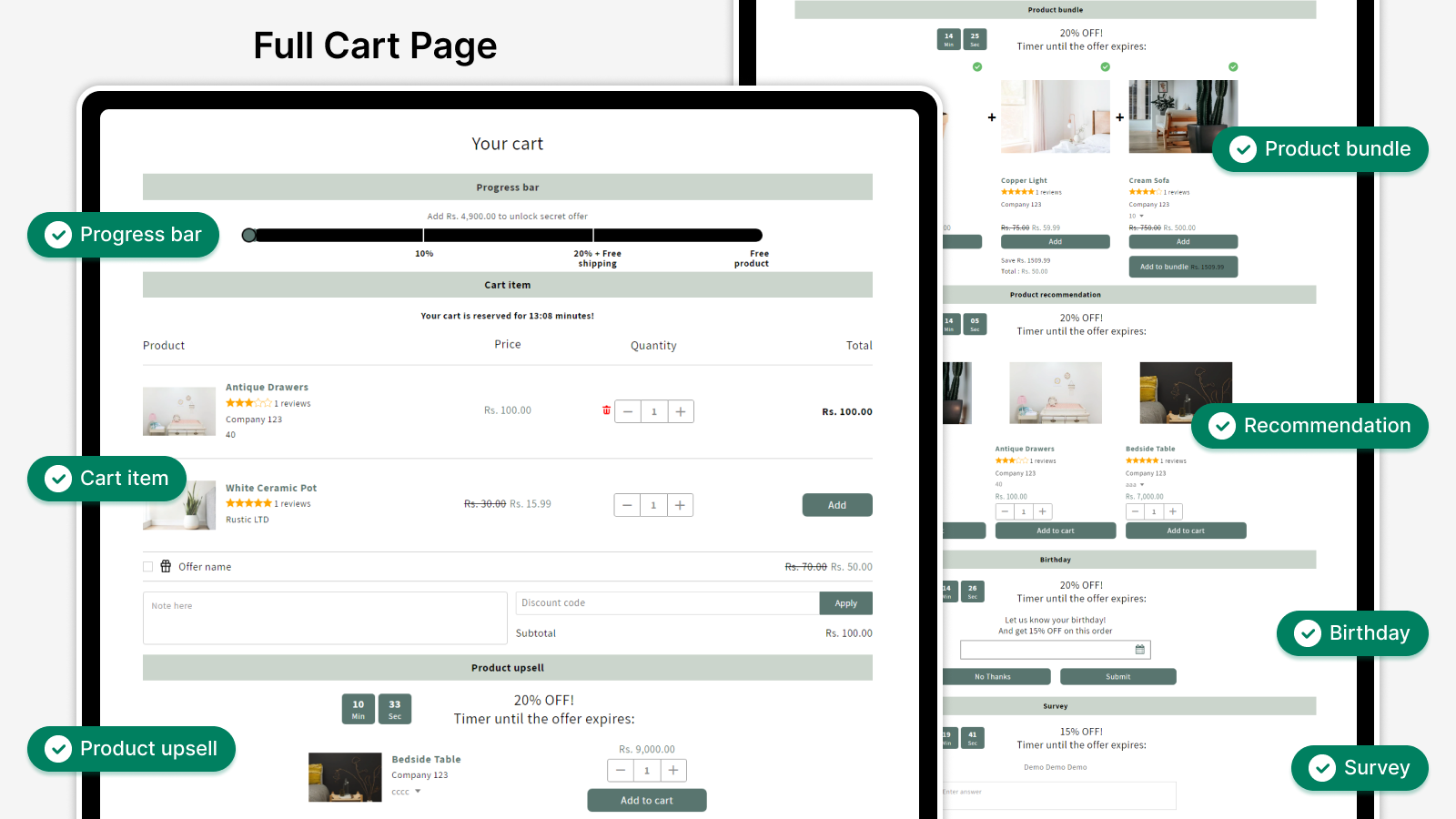This screenshot has width=1456, height=819.
Task: Toggle the Copper Light bundle checkmark
Action: (1105, 66)
